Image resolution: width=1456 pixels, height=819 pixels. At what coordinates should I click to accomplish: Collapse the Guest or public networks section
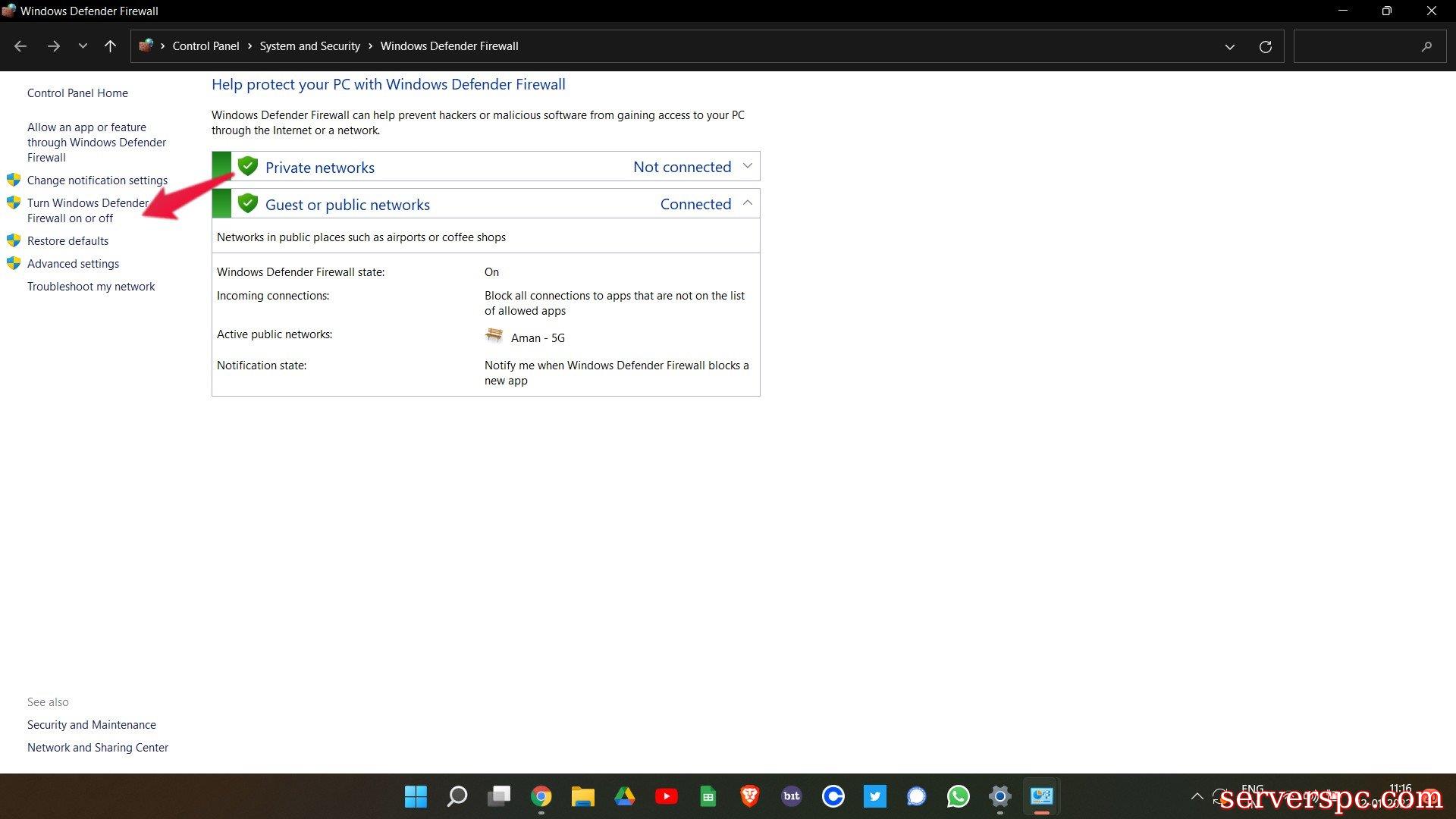pos(747,203)
